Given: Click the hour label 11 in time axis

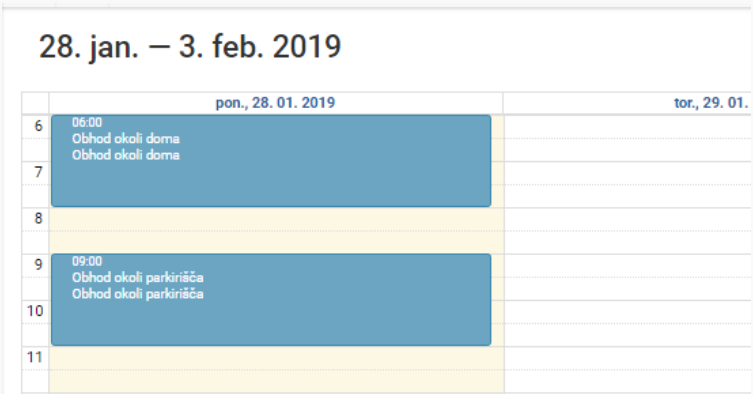Looking at the screenshot, I should tap(35, 357).
